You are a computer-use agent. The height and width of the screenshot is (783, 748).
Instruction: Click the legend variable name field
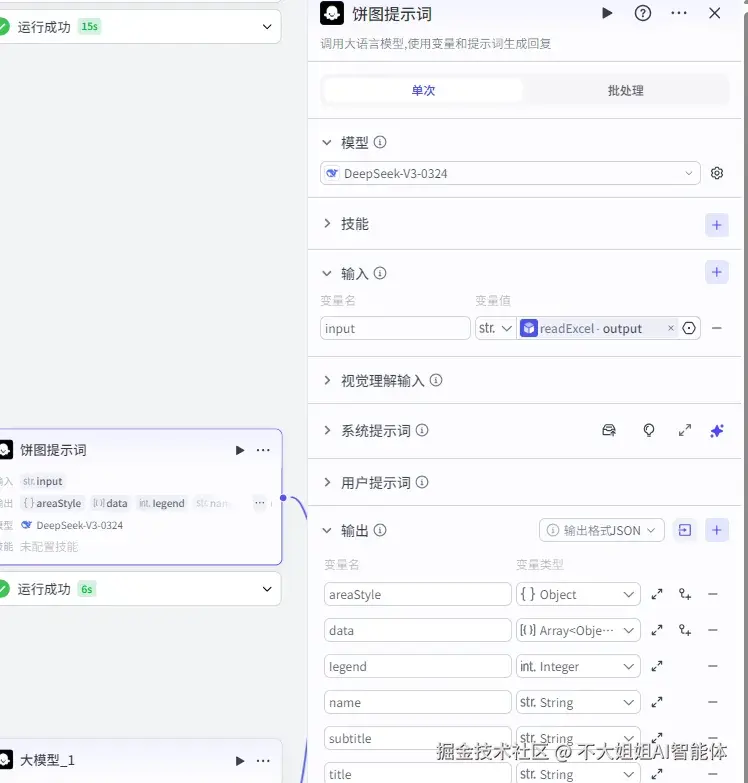pos(417,666)
